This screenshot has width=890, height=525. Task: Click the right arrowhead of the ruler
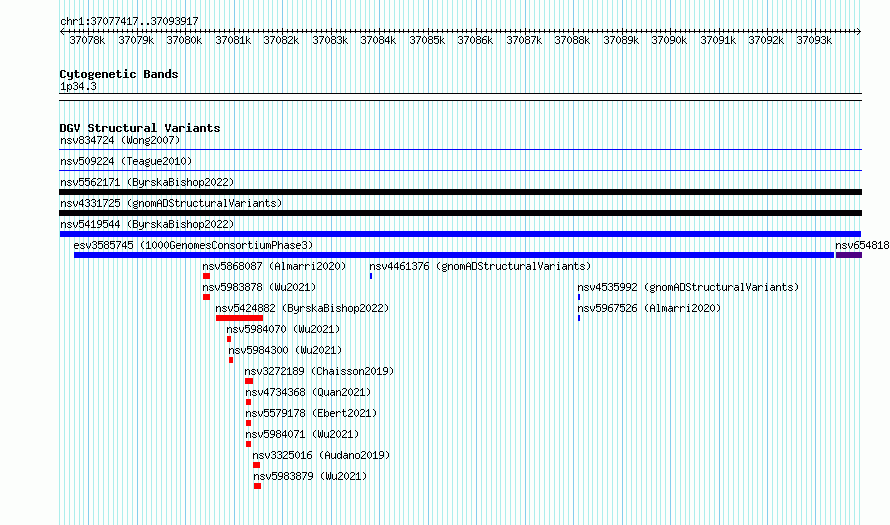tap(859, 32)
